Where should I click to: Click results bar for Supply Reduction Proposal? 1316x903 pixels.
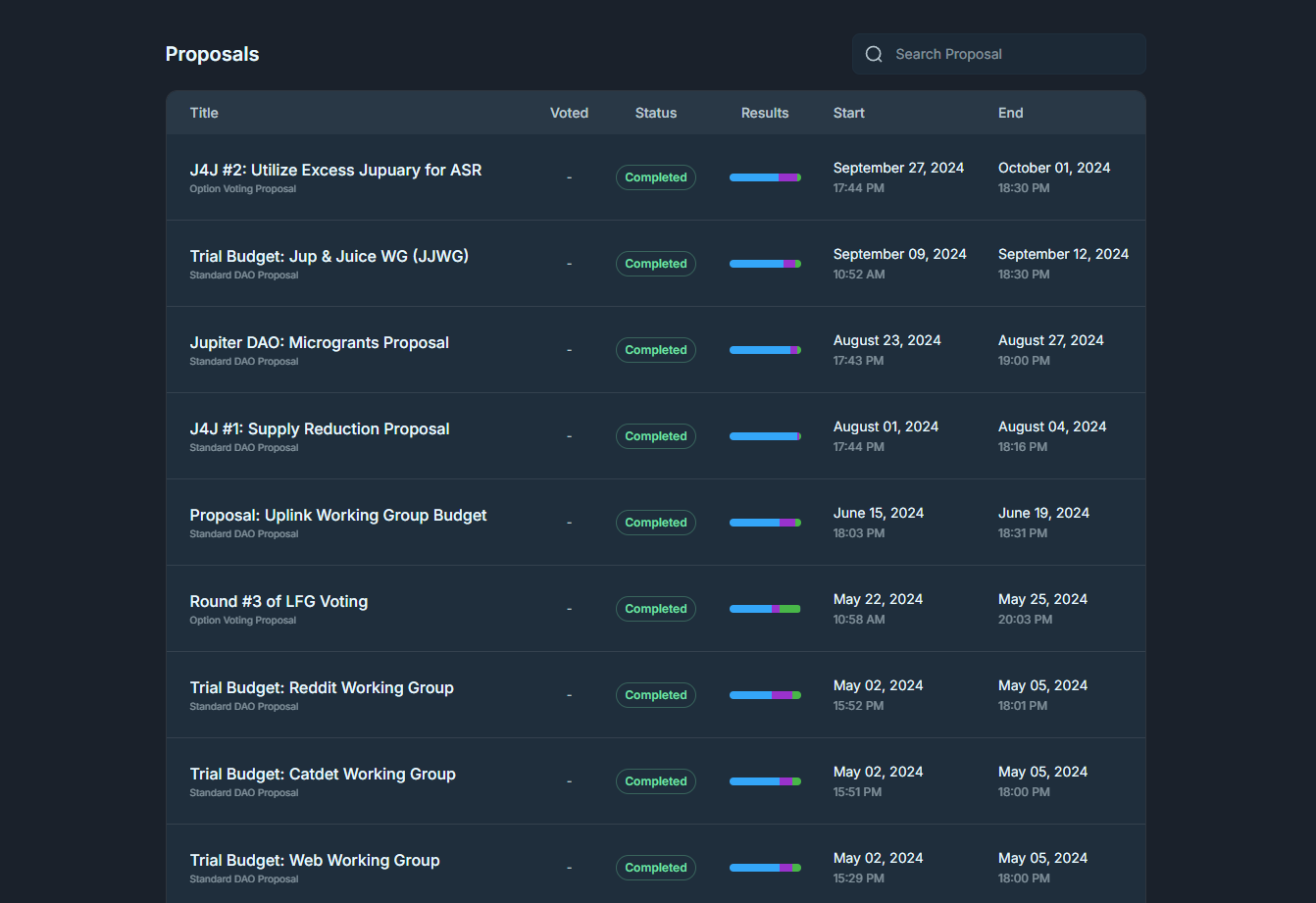765,436
